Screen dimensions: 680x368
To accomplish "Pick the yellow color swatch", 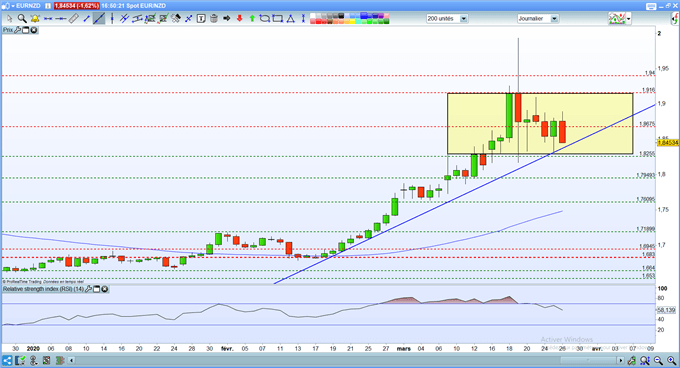I will click(x=352, y=22).
